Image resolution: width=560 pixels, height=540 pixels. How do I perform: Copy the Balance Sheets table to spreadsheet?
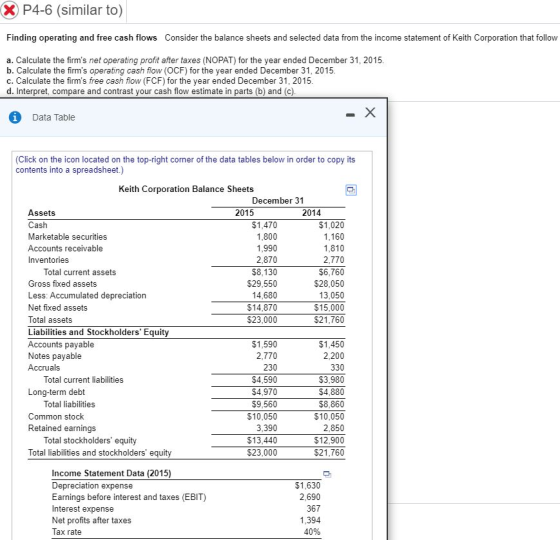351,190
